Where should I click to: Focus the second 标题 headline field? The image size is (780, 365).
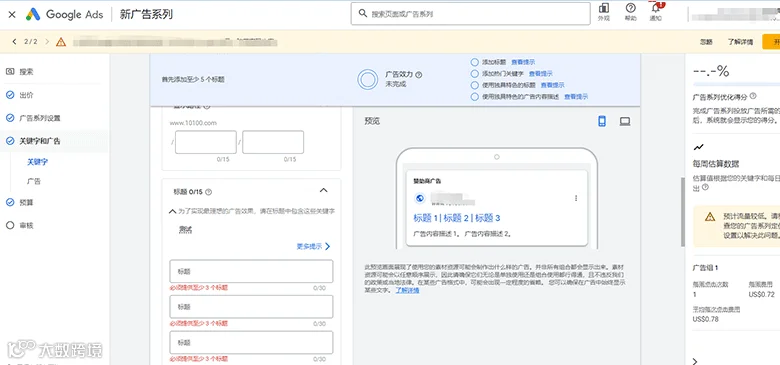pyautogui.click(x=251, y=307)
